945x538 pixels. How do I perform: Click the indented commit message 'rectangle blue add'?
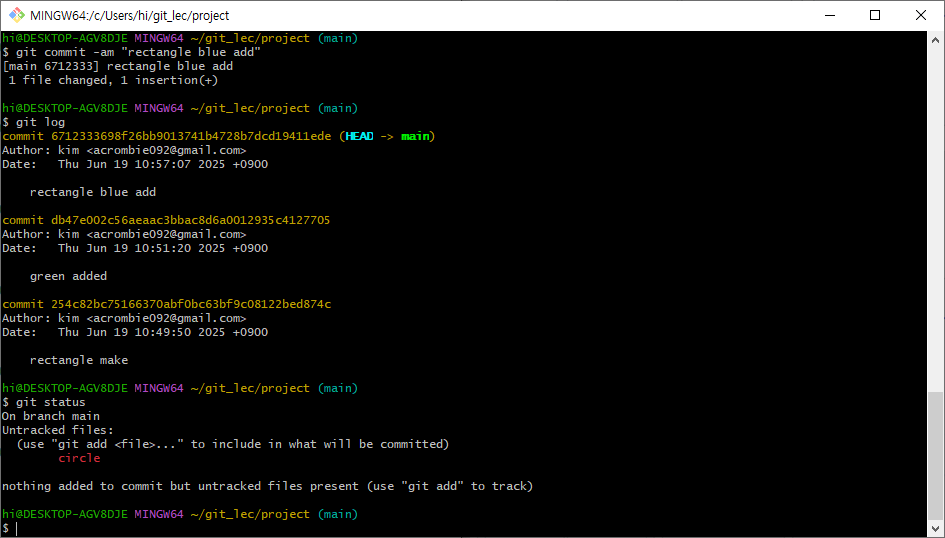point(93,192)
